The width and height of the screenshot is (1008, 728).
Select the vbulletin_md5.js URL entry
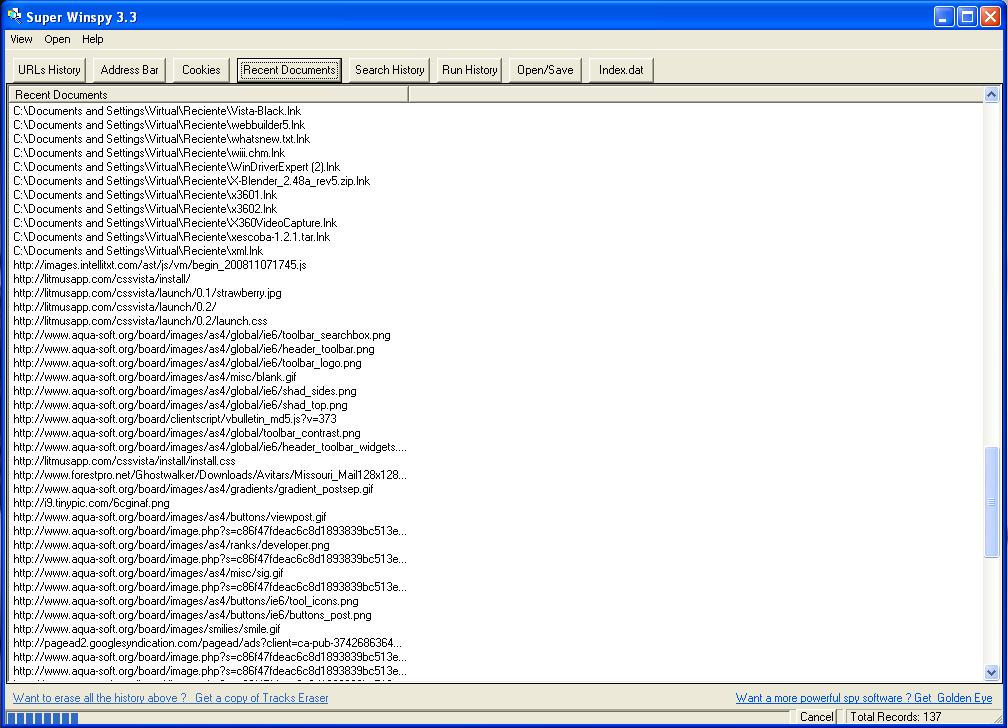coord(175,419)
